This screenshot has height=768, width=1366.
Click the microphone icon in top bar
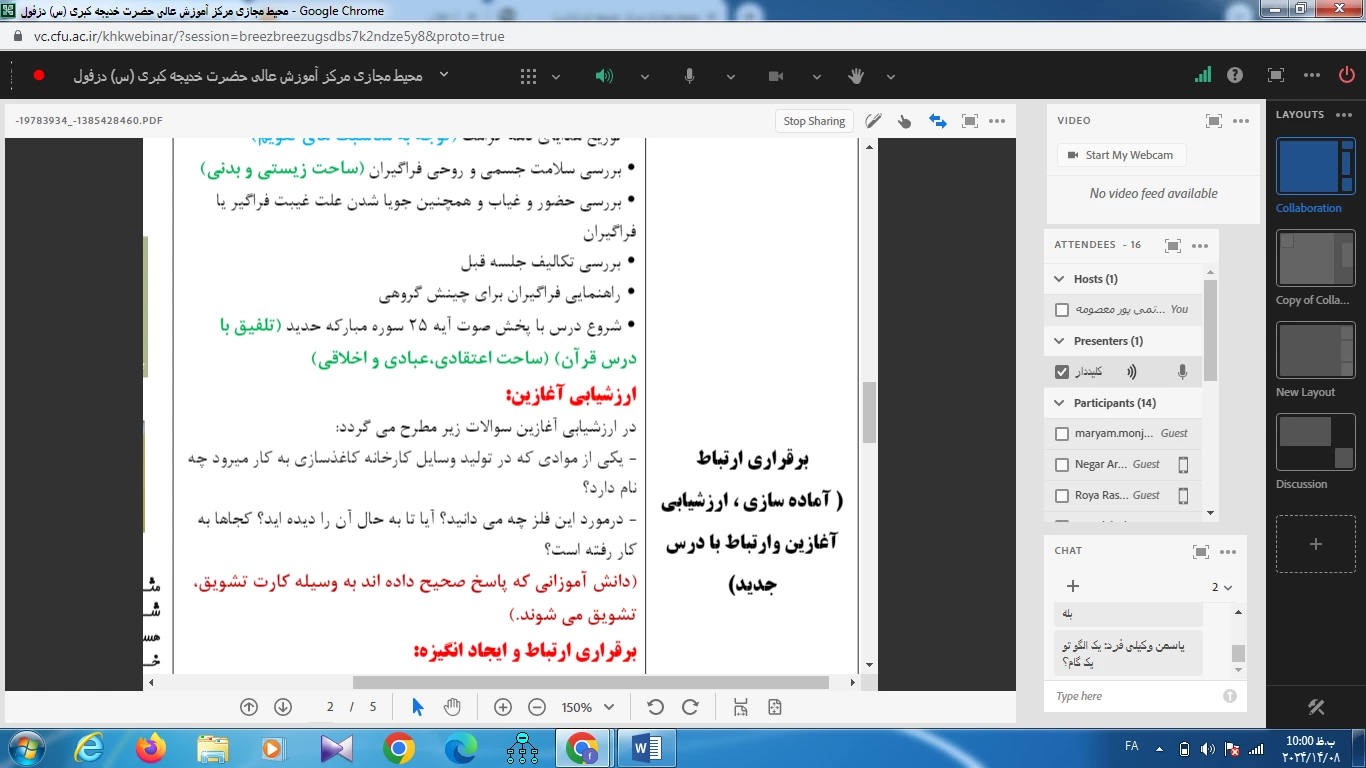(x=689, y=76)
